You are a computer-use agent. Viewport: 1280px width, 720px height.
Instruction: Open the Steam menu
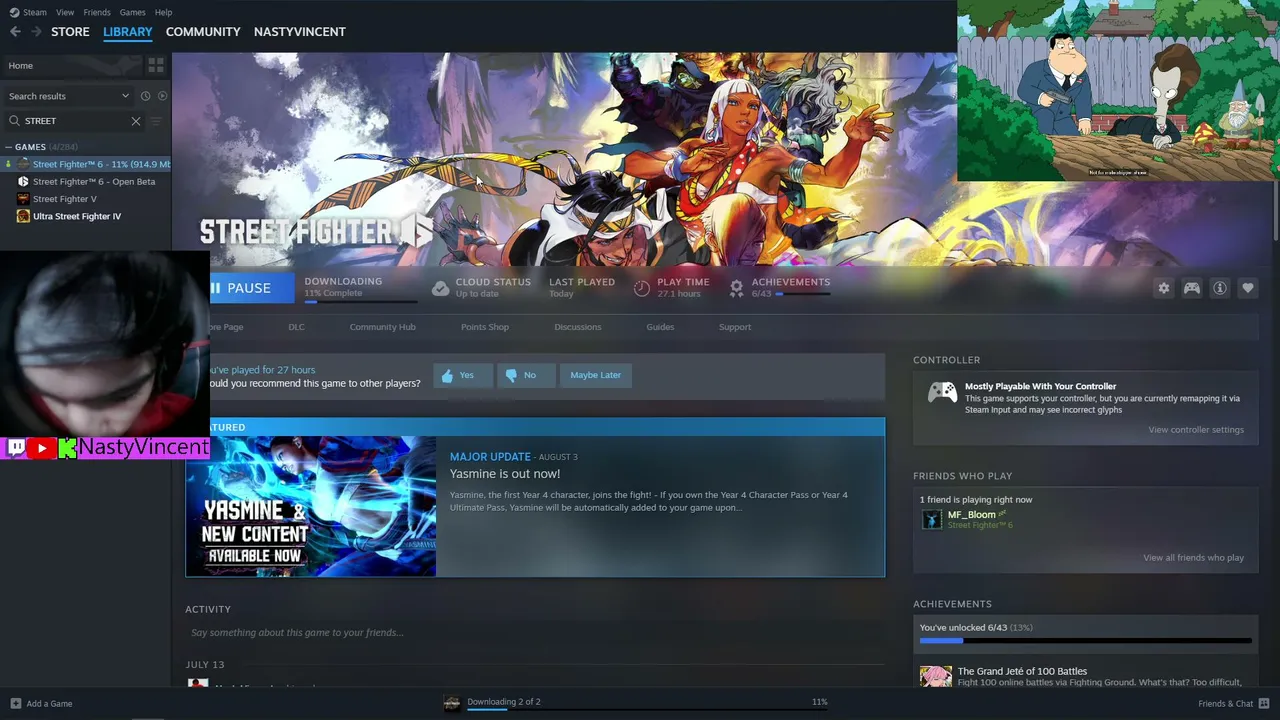coord(35,12)
